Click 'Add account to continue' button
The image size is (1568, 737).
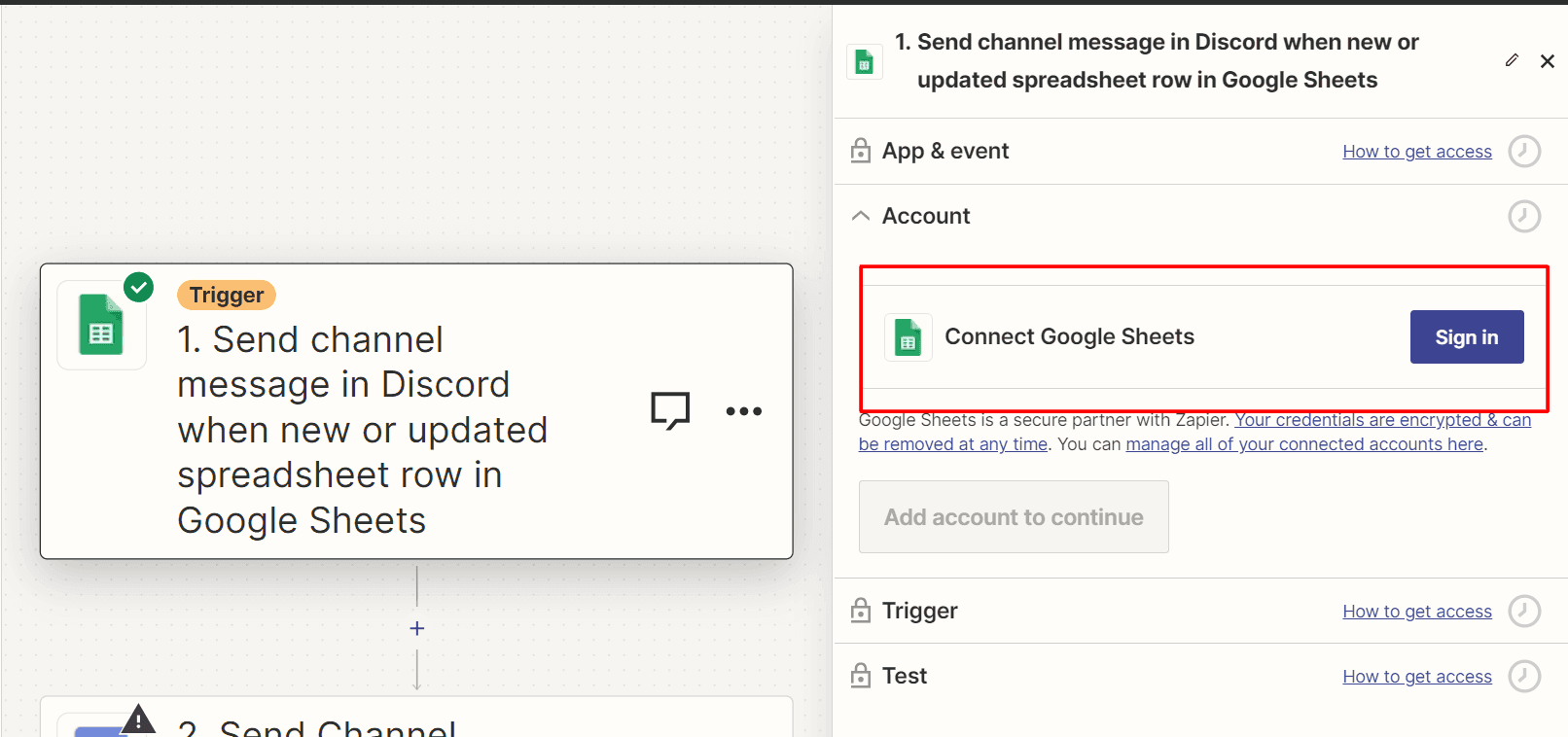pyautogui.click(x=1014, y=517)
